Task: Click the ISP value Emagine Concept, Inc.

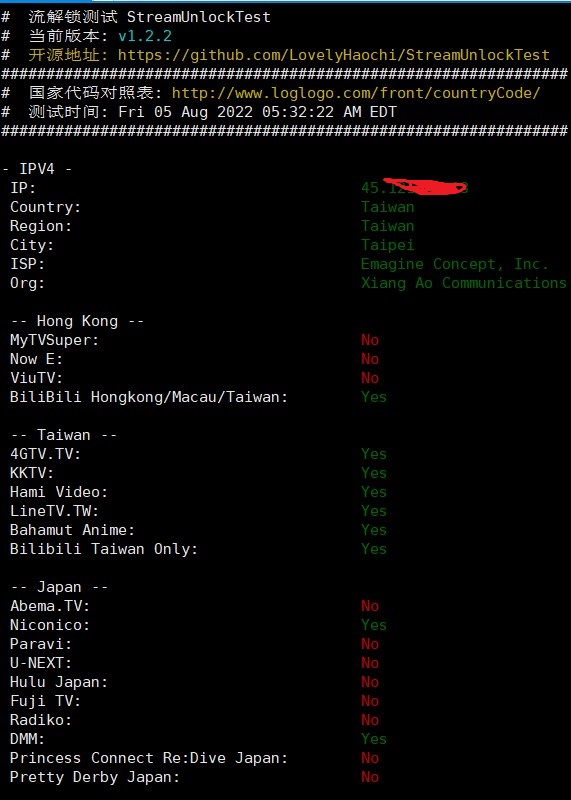Action: tap(455, 264)
